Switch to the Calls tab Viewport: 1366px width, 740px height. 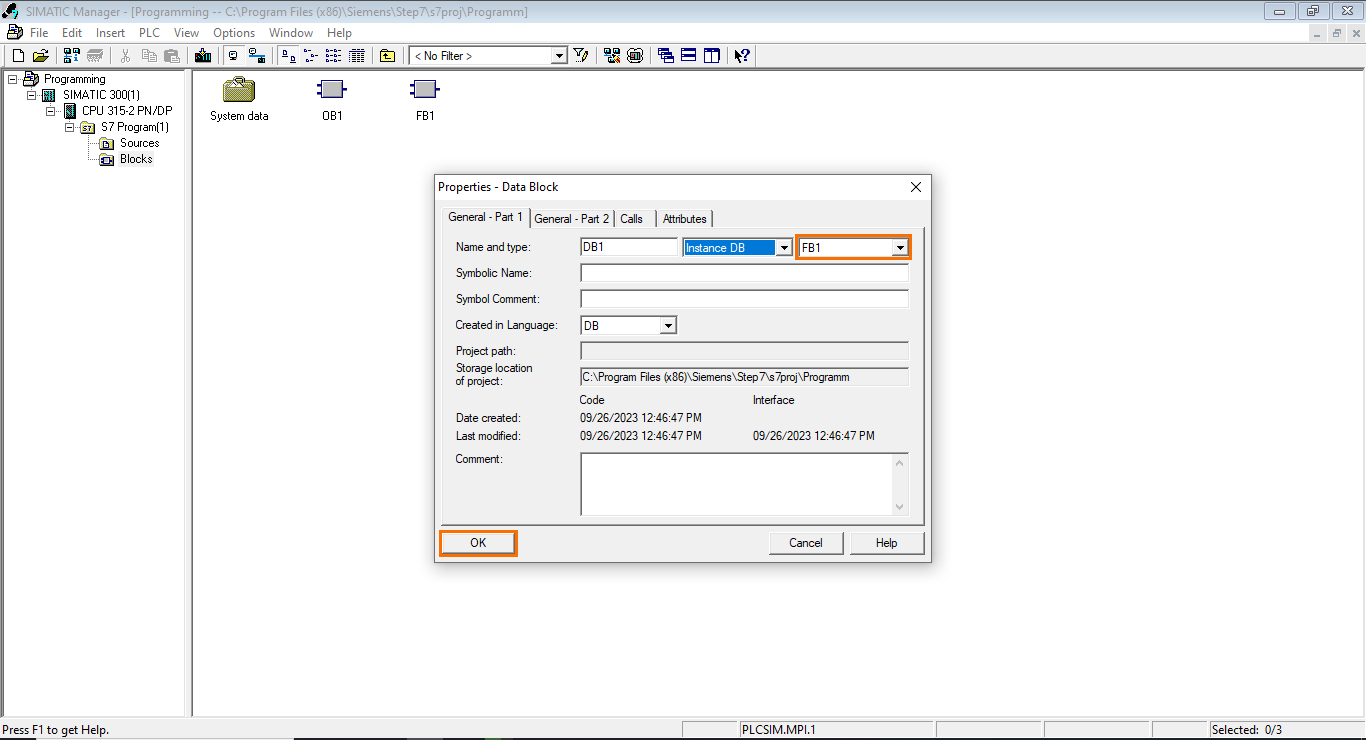[x=632, y=218]
